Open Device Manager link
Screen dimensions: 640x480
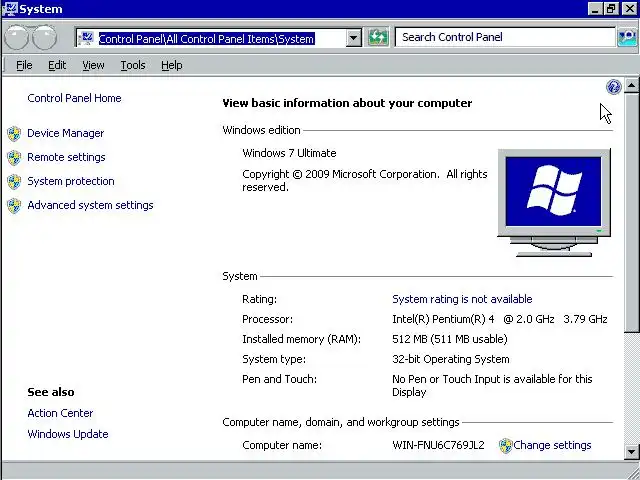(x=66, y=133)
